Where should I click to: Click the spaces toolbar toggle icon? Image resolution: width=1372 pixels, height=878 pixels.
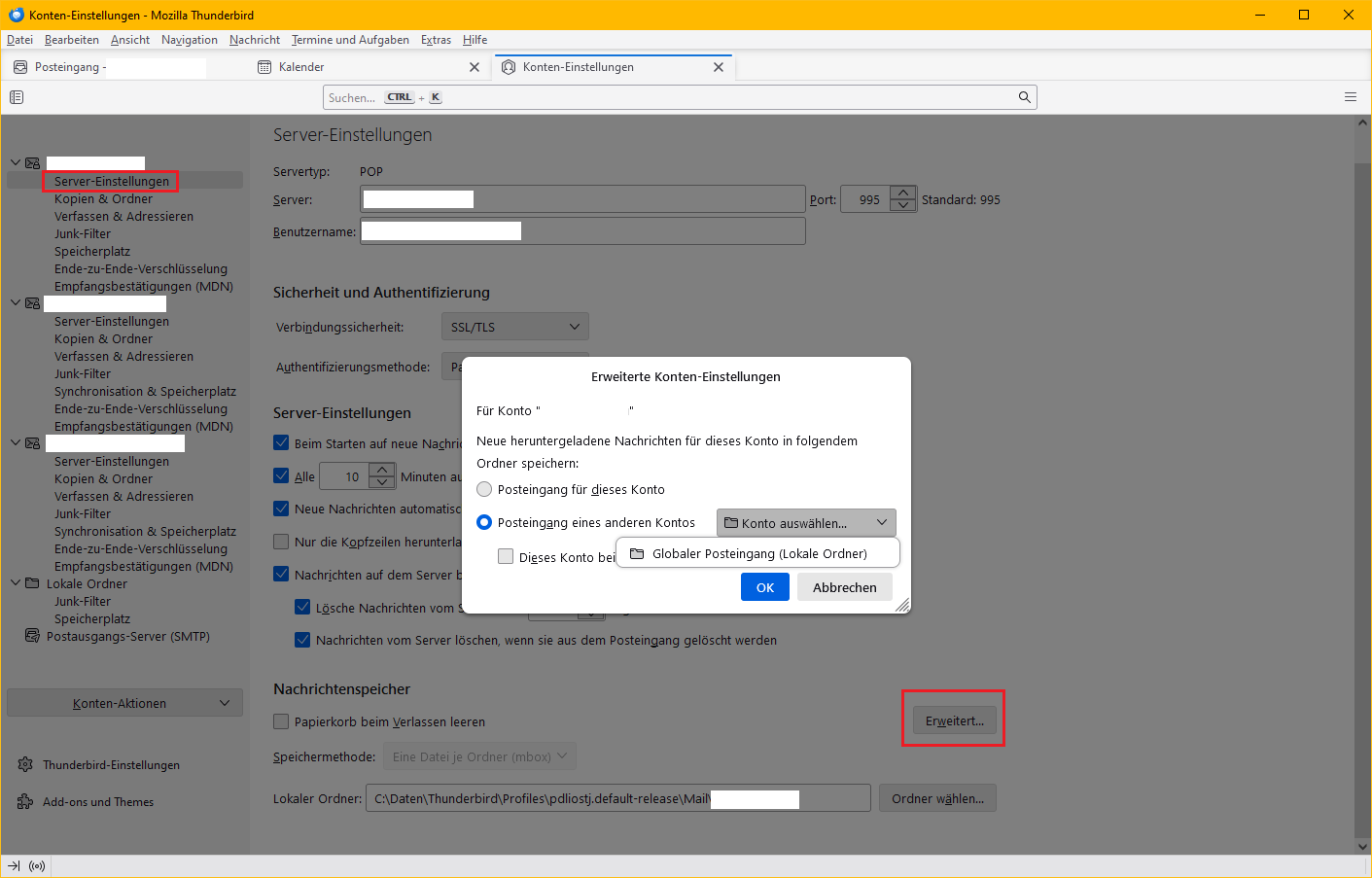click(x=17, y=97)
